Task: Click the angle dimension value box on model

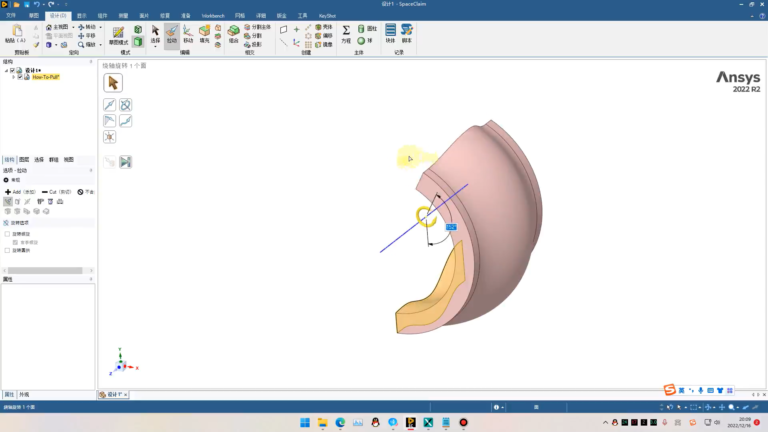Action: coord(451,227)
